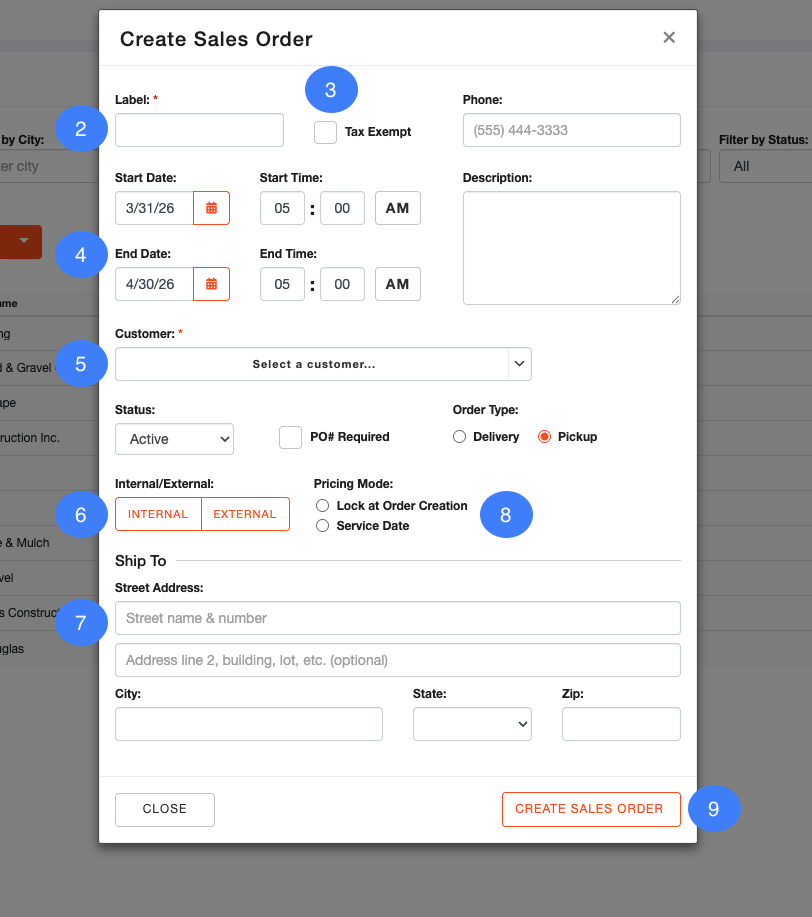Click into the Label text field
This screenshot has width=812, height=917.
pos(199,130)
